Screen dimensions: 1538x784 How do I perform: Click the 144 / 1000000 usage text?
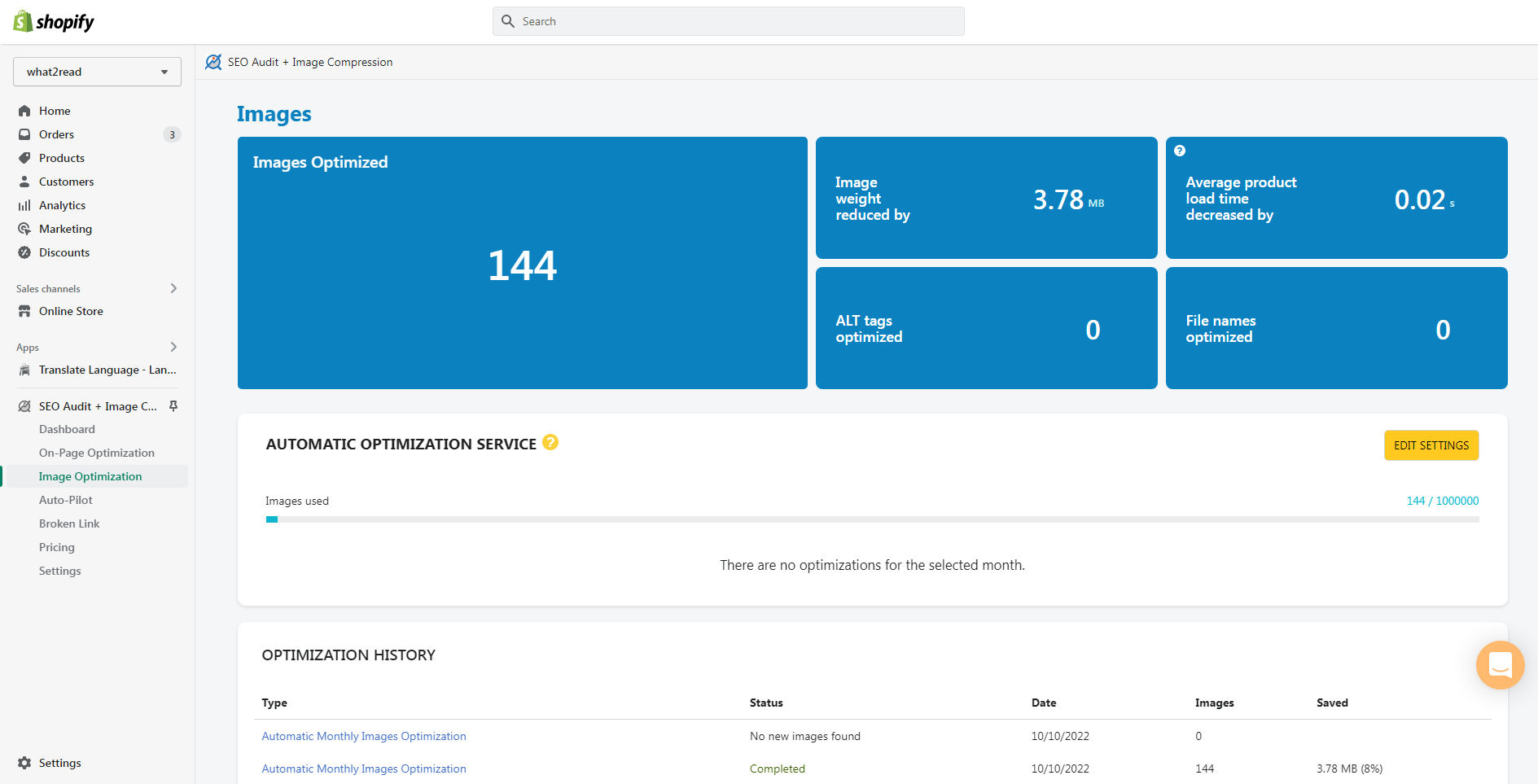1443,501
